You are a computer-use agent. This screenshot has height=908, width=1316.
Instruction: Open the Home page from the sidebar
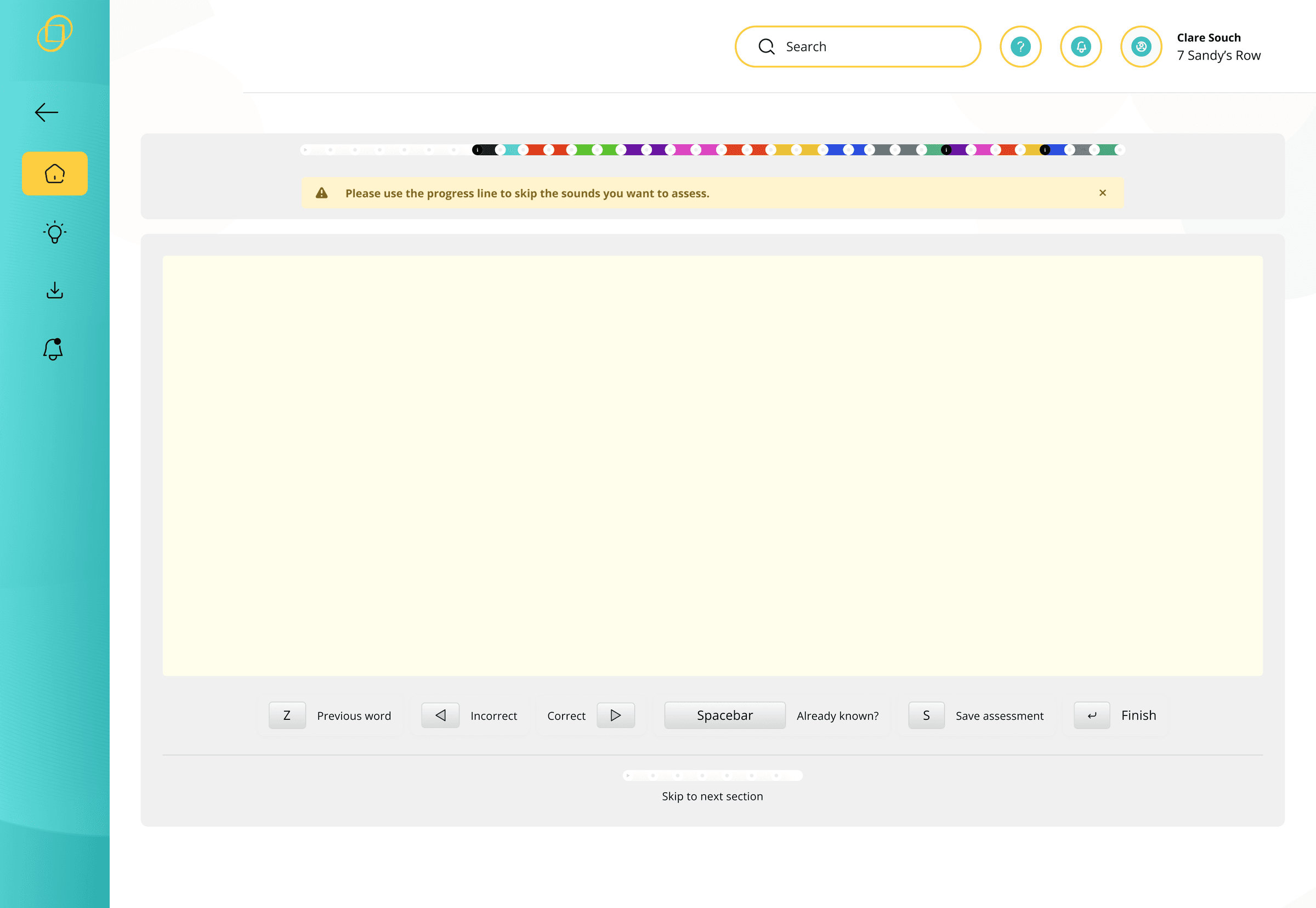[55, 173]
